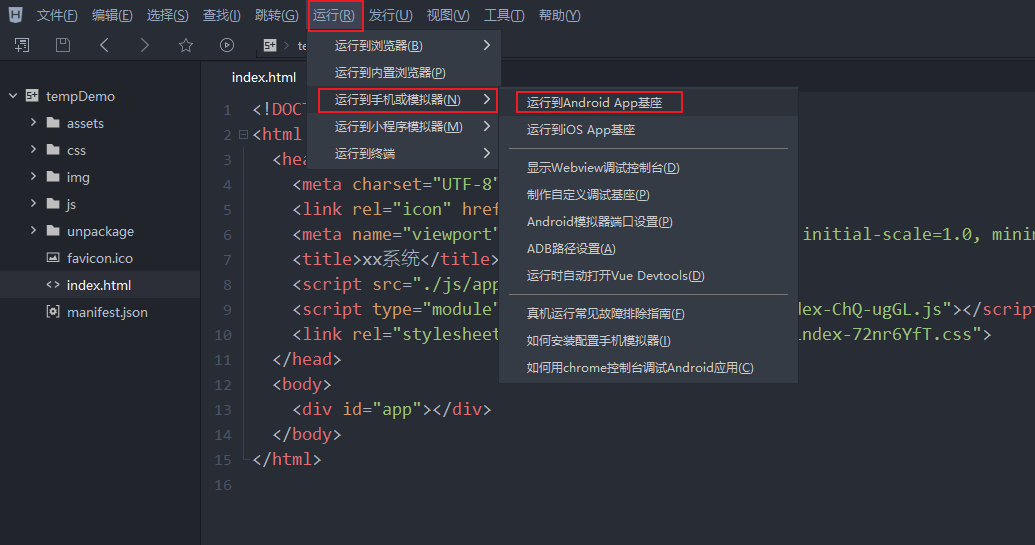Click the run play toolbar icon
The image size is (1035, 545).
pos(227,45)
